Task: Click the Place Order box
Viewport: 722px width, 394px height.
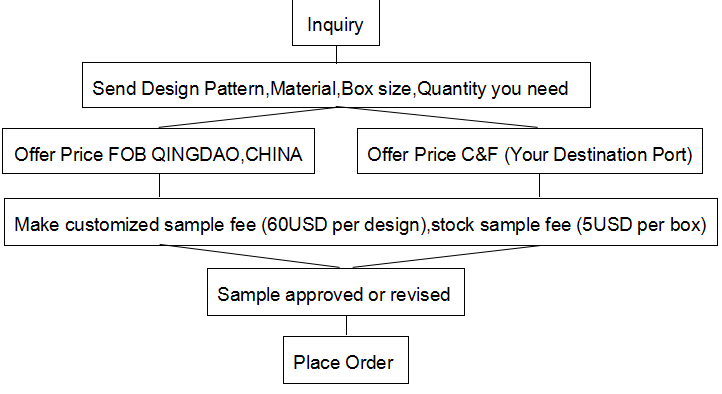Action: (x=346, y=360)
